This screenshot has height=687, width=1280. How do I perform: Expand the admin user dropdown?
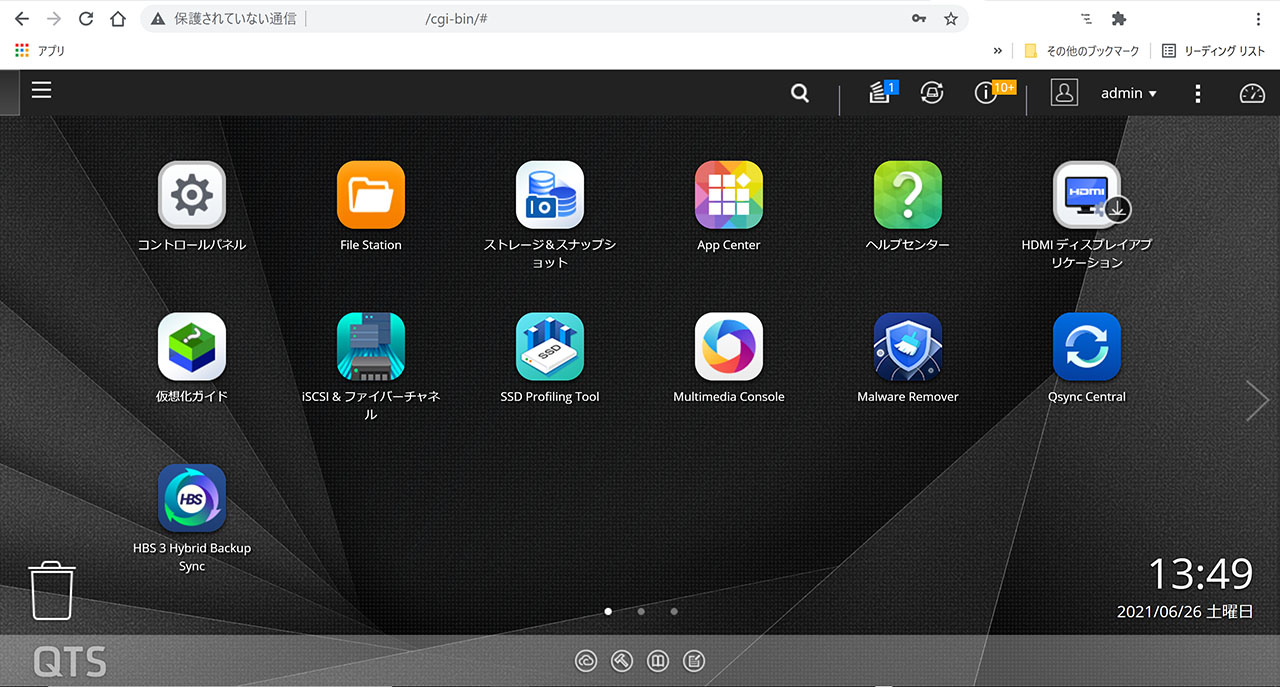click(1128, 93)
